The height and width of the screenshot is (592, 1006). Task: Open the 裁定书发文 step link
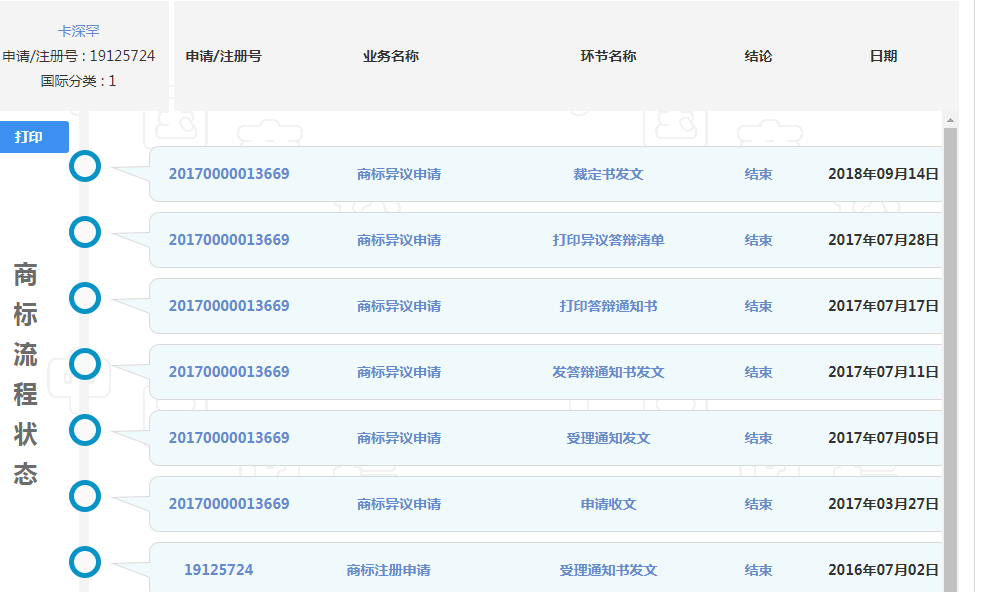click(x=610, y=173)
